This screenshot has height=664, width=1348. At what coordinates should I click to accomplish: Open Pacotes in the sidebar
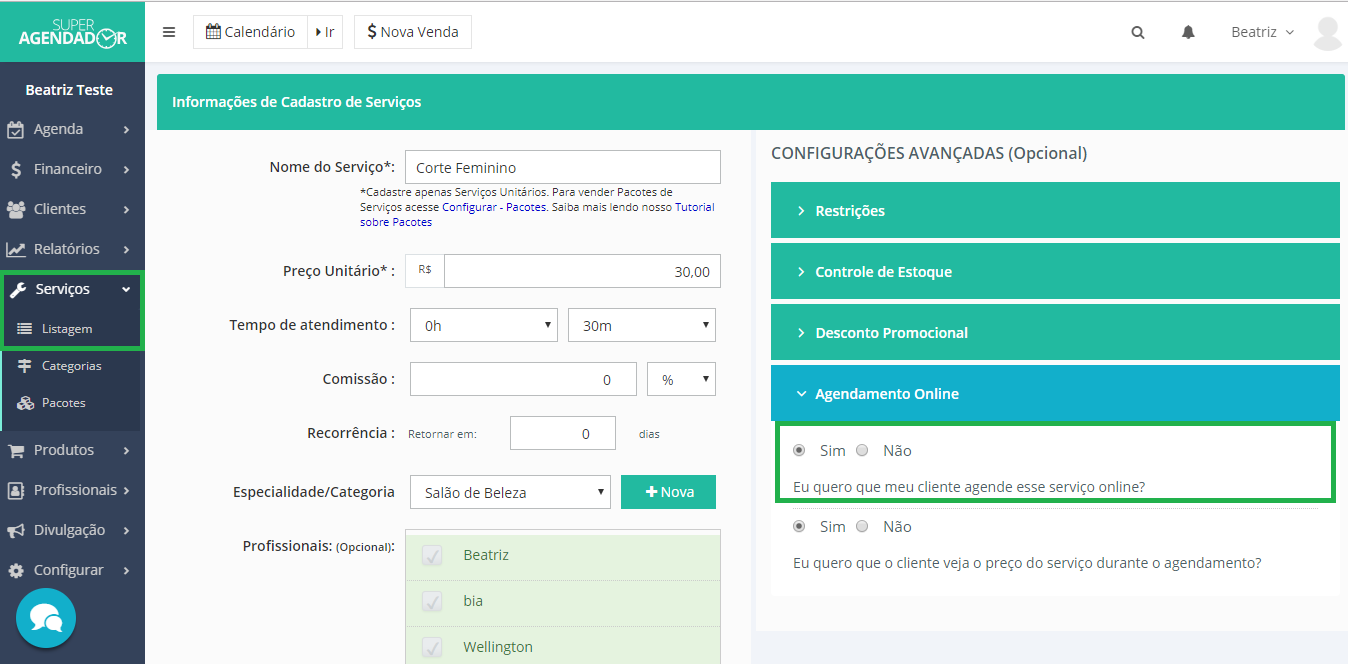63,403
